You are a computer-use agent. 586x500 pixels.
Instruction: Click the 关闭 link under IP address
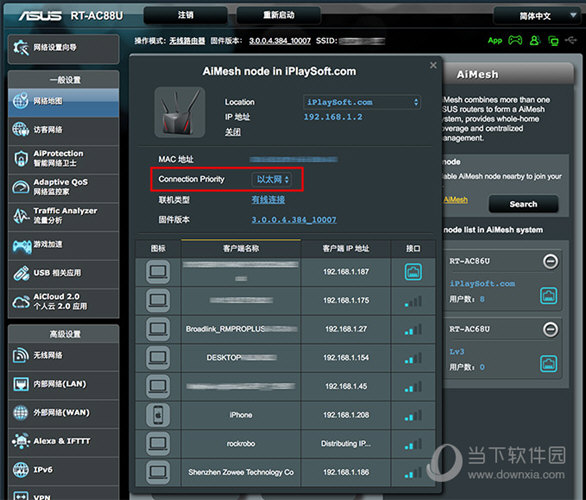point(233,132)
